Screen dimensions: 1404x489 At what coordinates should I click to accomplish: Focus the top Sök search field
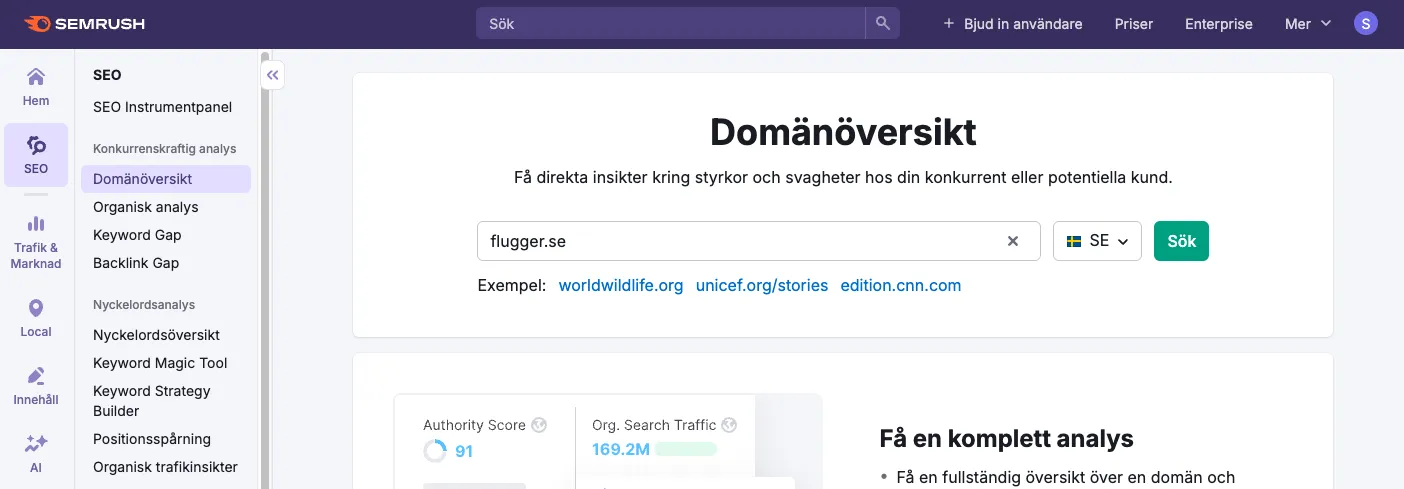pyautogui.click(x=670, y=23)
